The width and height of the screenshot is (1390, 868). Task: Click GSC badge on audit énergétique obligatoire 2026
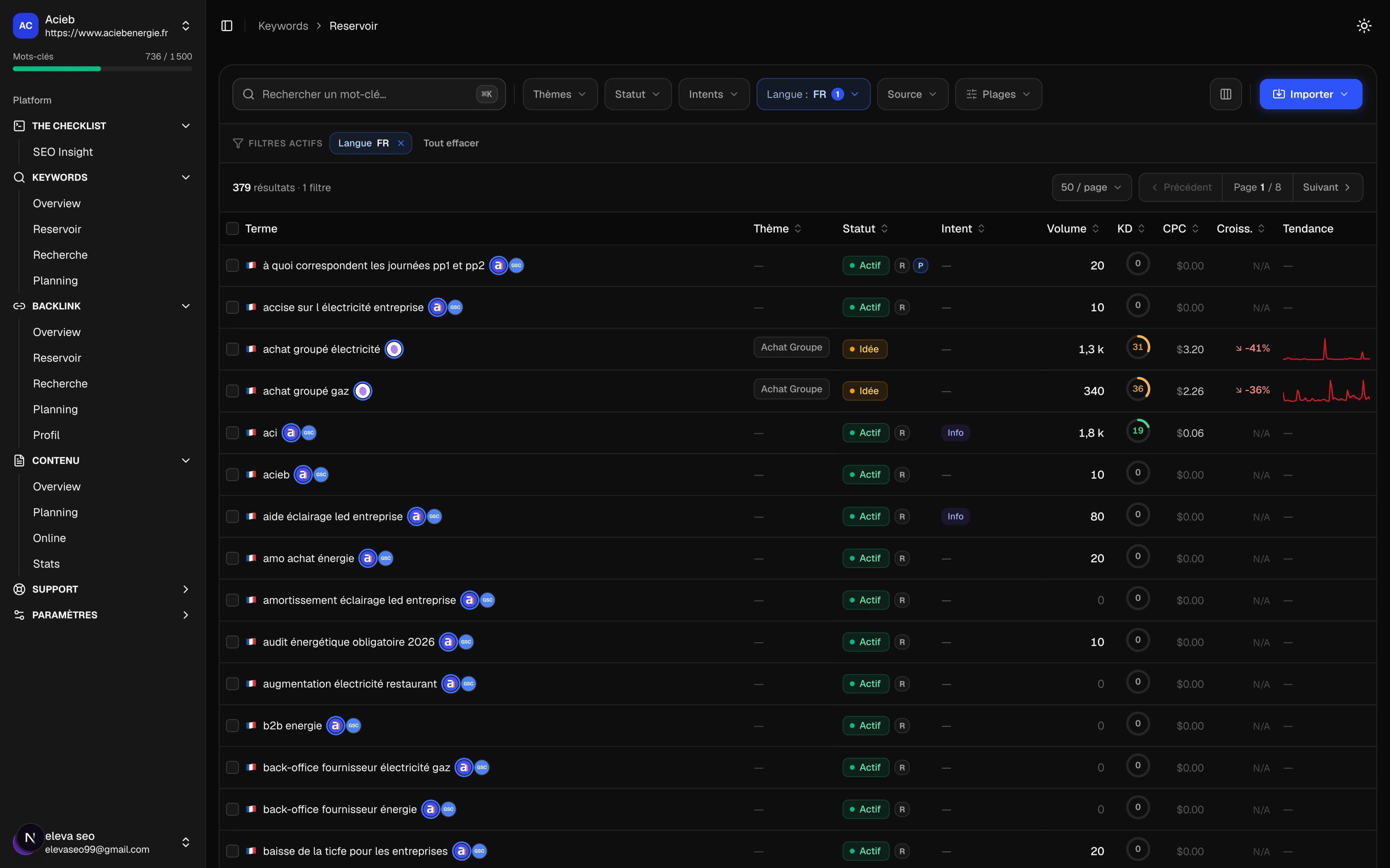(x=466, y=642)
